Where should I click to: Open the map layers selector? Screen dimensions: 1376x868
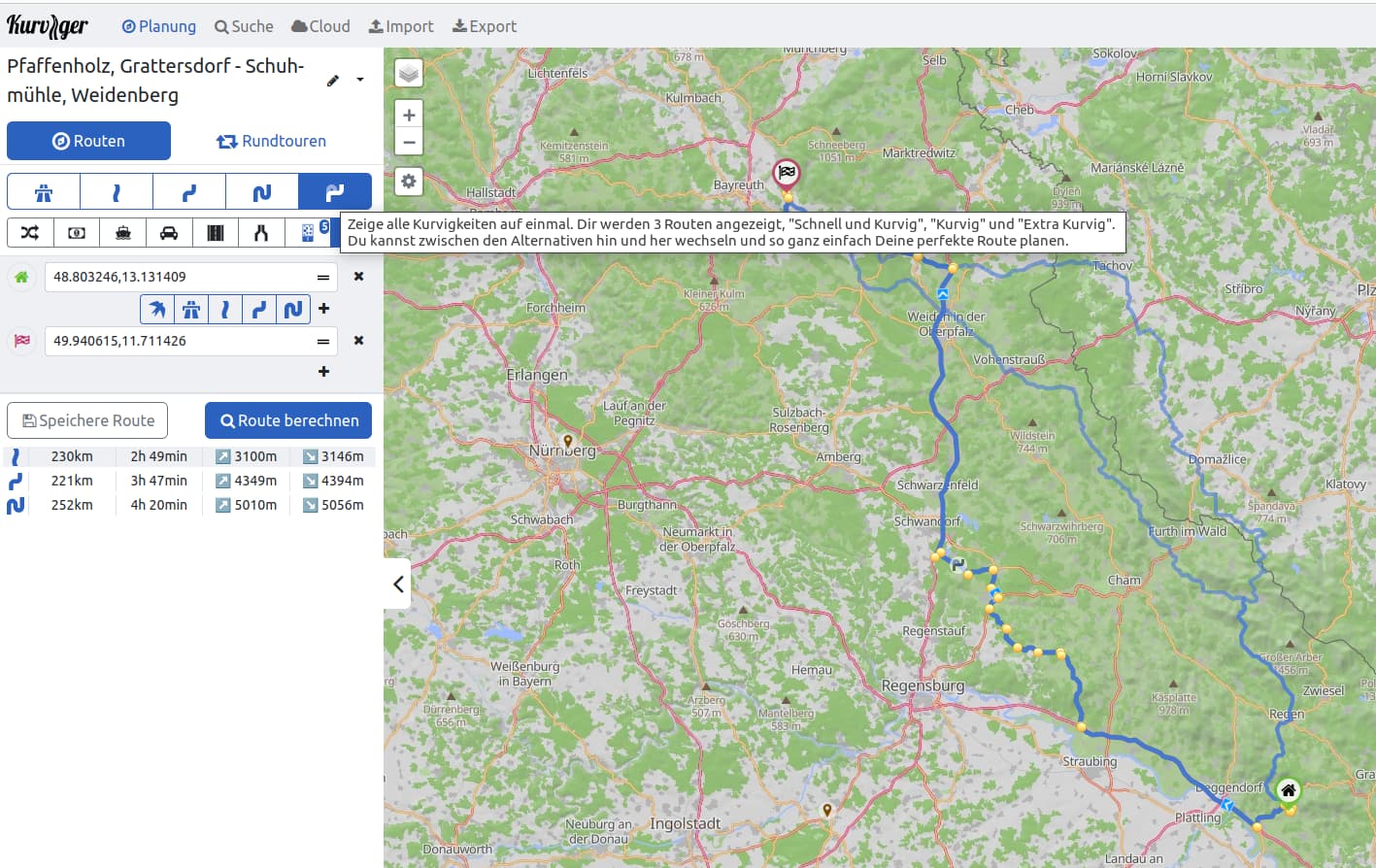(x=409, y=74)
